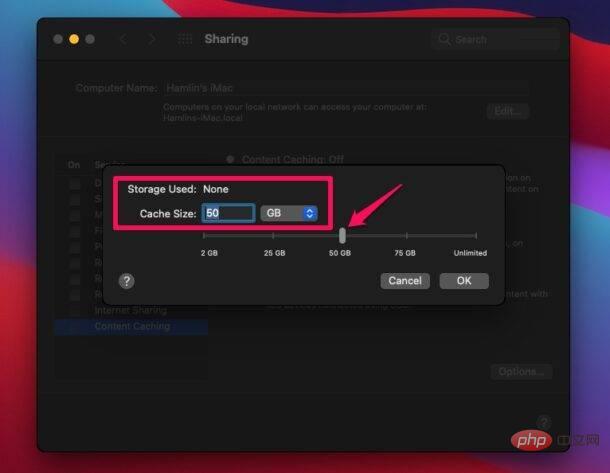Select Content Caching in the service list
610x473 pixels.
pyautogui.click(x=132, y=326)
